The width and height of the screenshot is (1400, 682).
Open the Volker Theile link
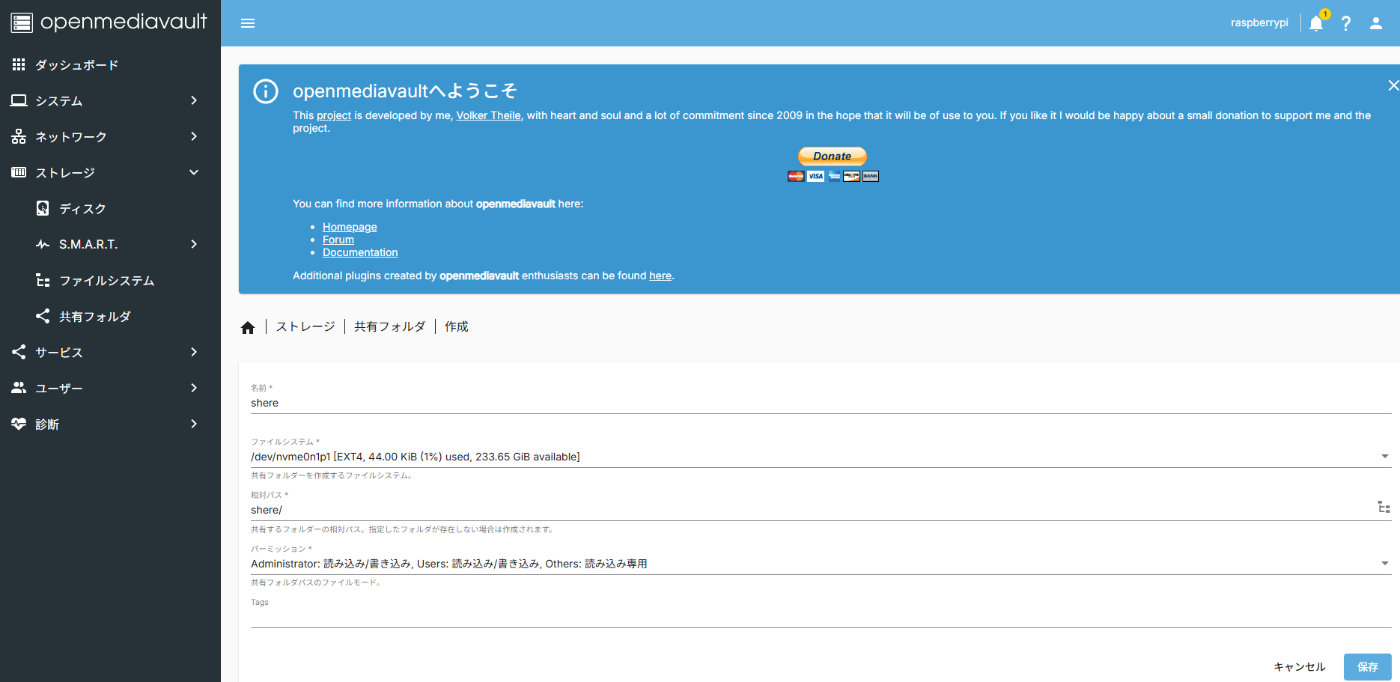coord(489,116)
